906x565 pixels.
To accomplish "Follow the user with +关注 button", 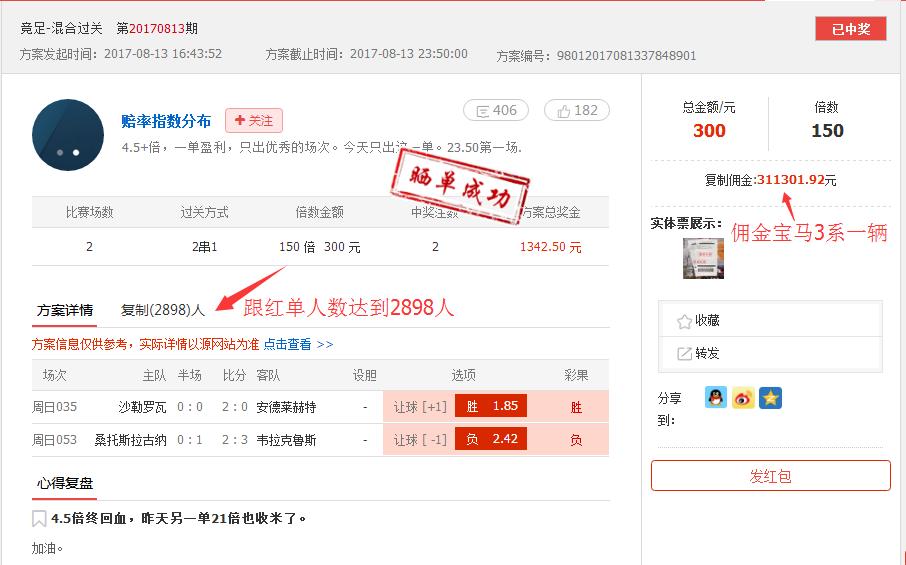I will pyautogui.click(x=254, y=120).
